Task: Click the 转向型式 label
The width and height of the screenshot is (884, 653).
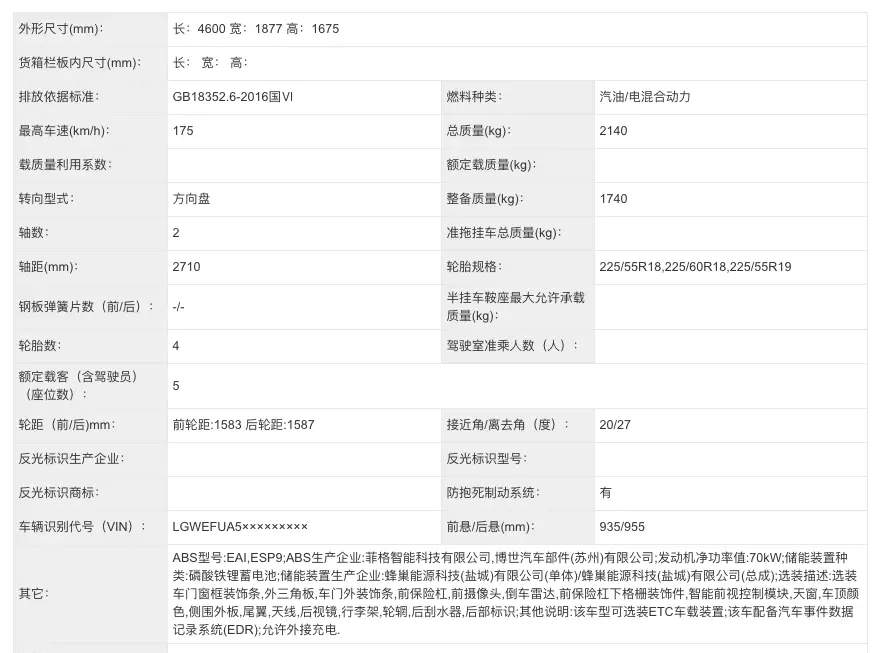Action: point(46,198)
